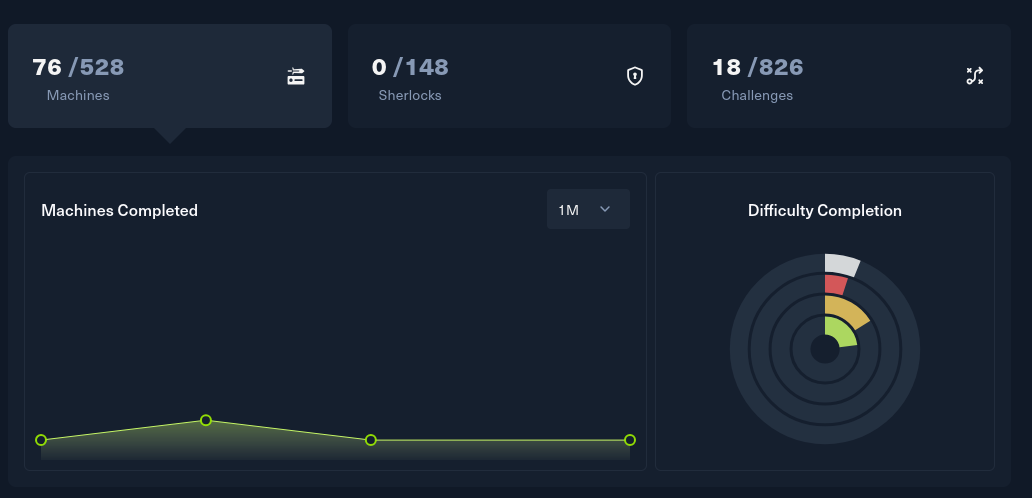Screen dimensions: 1032x498
Task: Click the Machines Completed heading
Action: (x=119, y=211)
